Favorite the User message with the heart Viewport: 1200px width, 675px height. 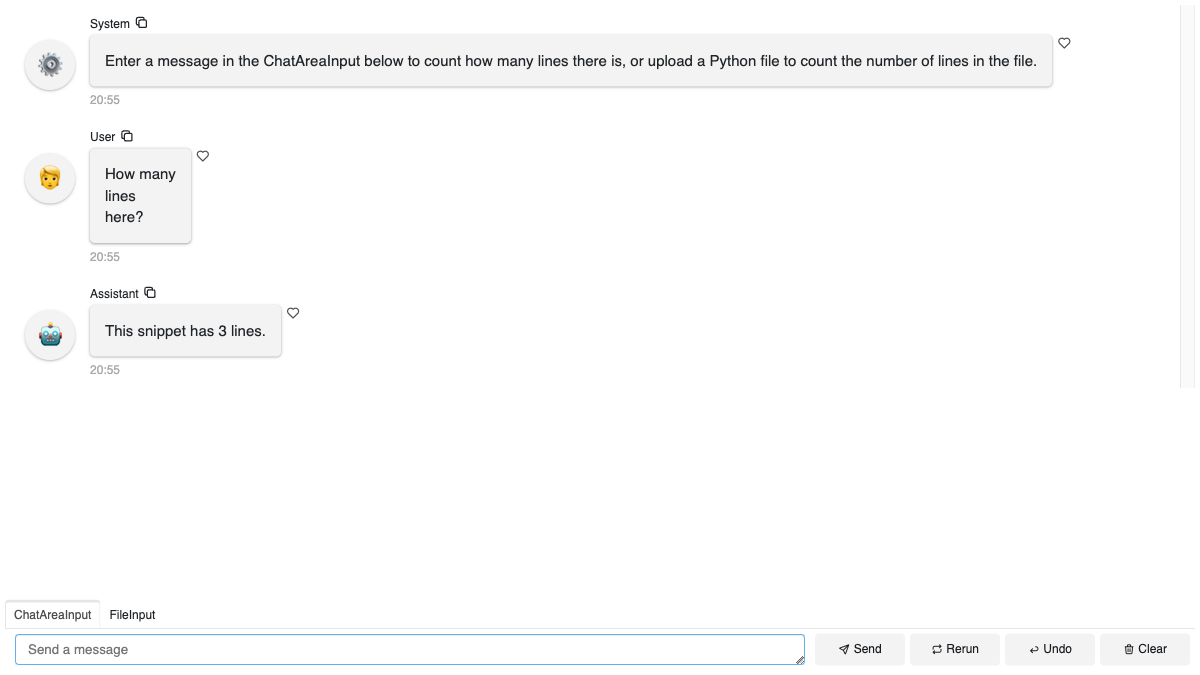coord(203,156)
